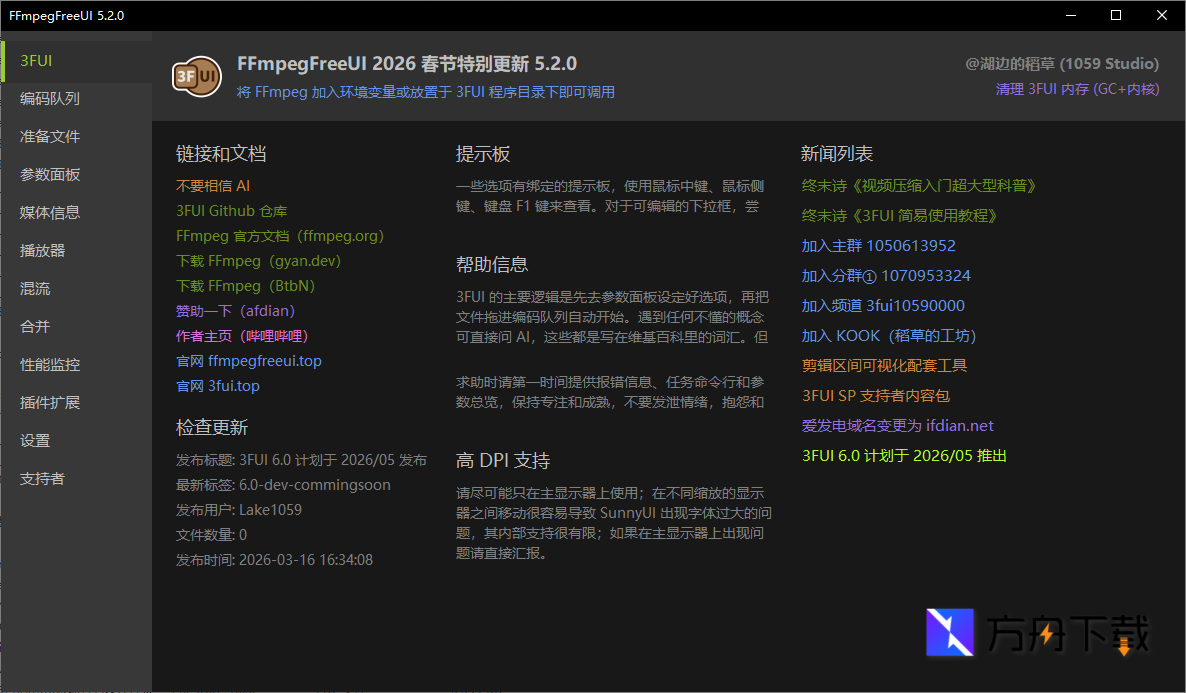Open the 3FUI Github 仓库 link
The height and width of the screenshot is (693, 1186).
pos(231,210)
